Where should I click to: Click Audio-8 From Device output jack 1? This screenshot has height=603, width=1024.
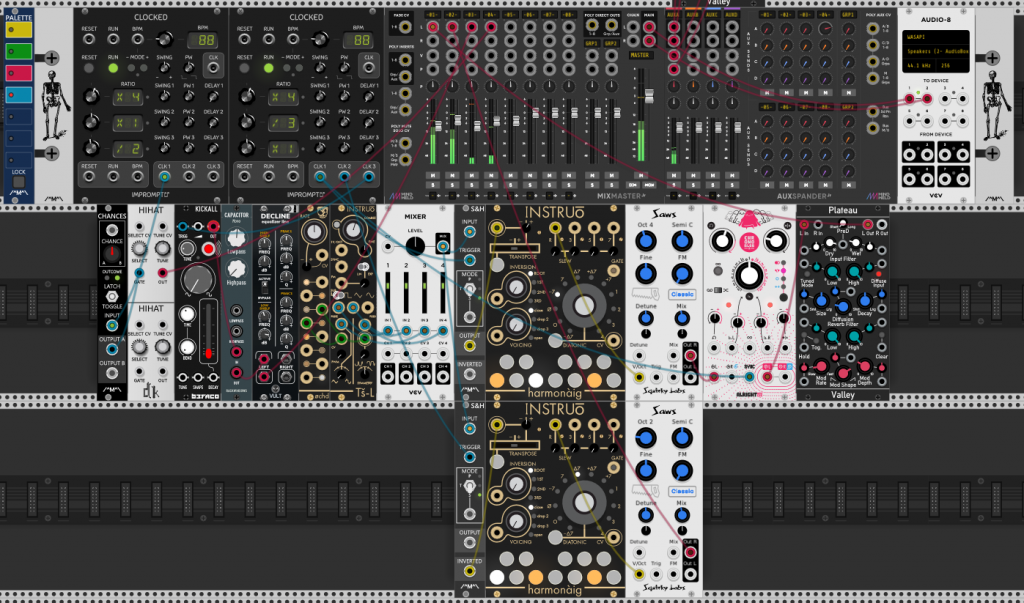click(x=910, y=154)
